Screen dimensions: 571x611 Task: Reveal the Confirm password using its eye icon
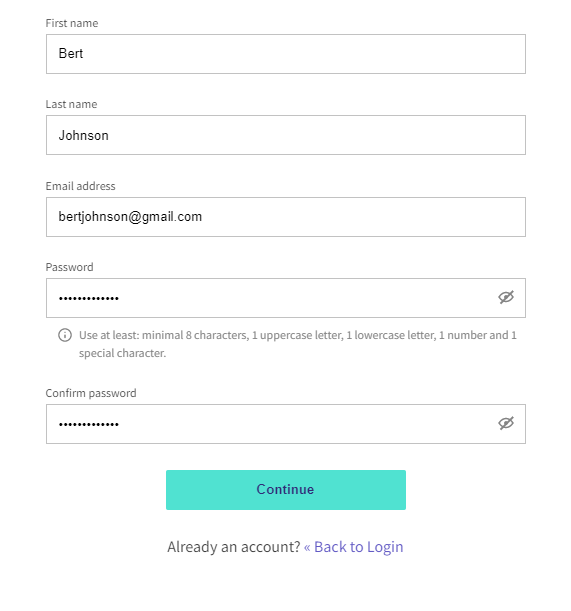(506, 423)
